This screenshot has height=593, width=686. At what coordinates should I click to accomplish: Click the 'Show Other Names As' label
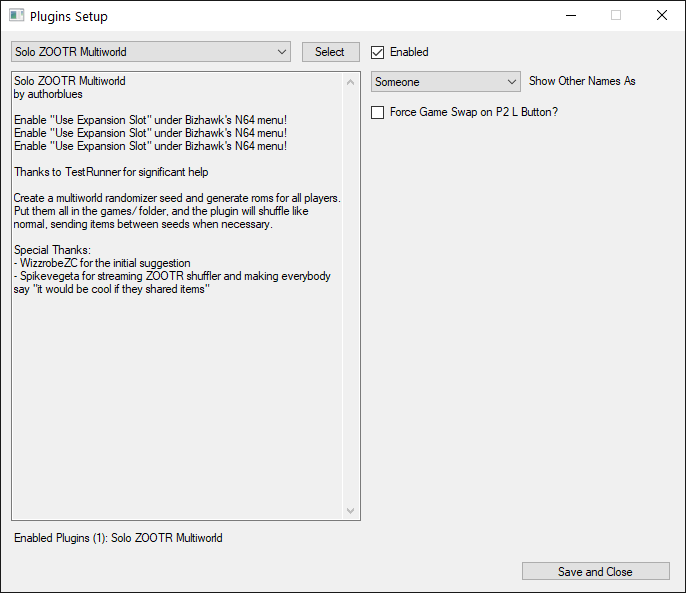coord(582,81)
